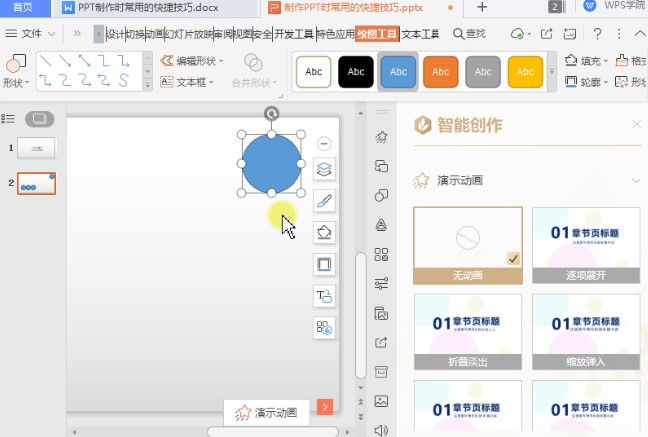Click the 演示动画 button below slide

[267, 412]
